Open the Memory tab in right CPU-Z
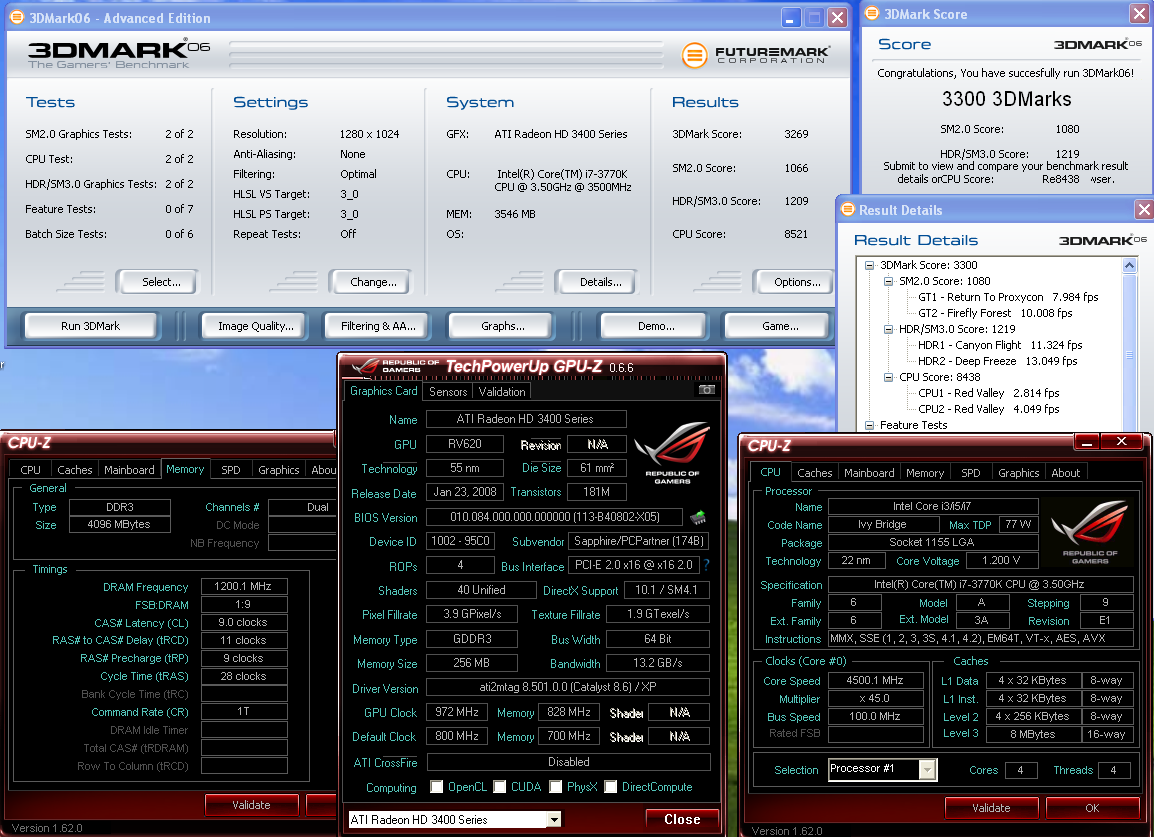 tap(924, 473)
